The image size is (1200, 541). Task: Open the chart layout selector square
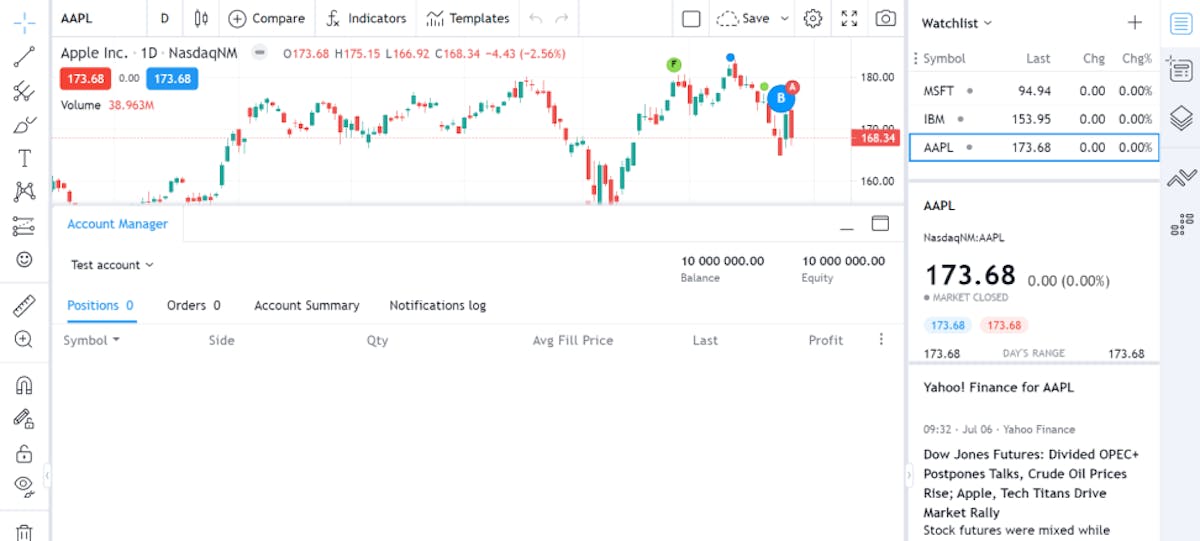pyautogui.click(x=691, y=18)
